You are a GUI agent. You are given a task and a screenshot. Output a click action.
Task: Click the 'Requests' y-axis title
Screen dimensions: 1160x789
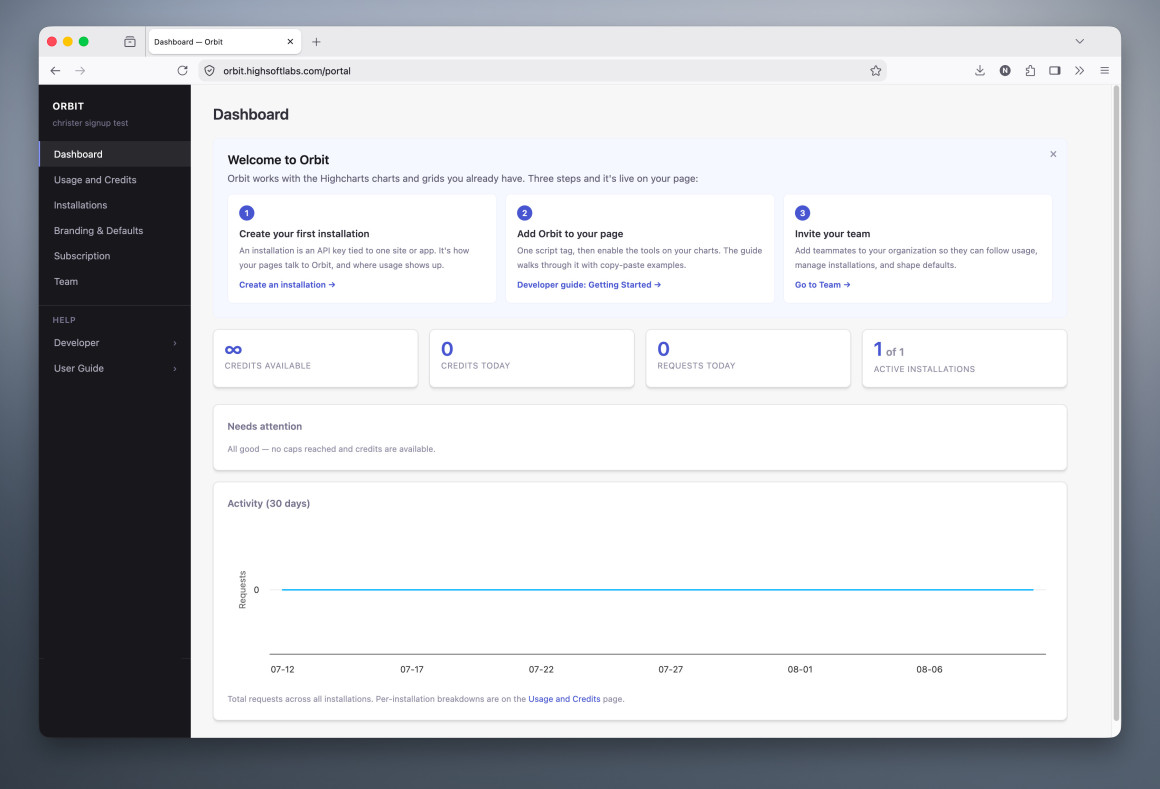coord(242,590)
